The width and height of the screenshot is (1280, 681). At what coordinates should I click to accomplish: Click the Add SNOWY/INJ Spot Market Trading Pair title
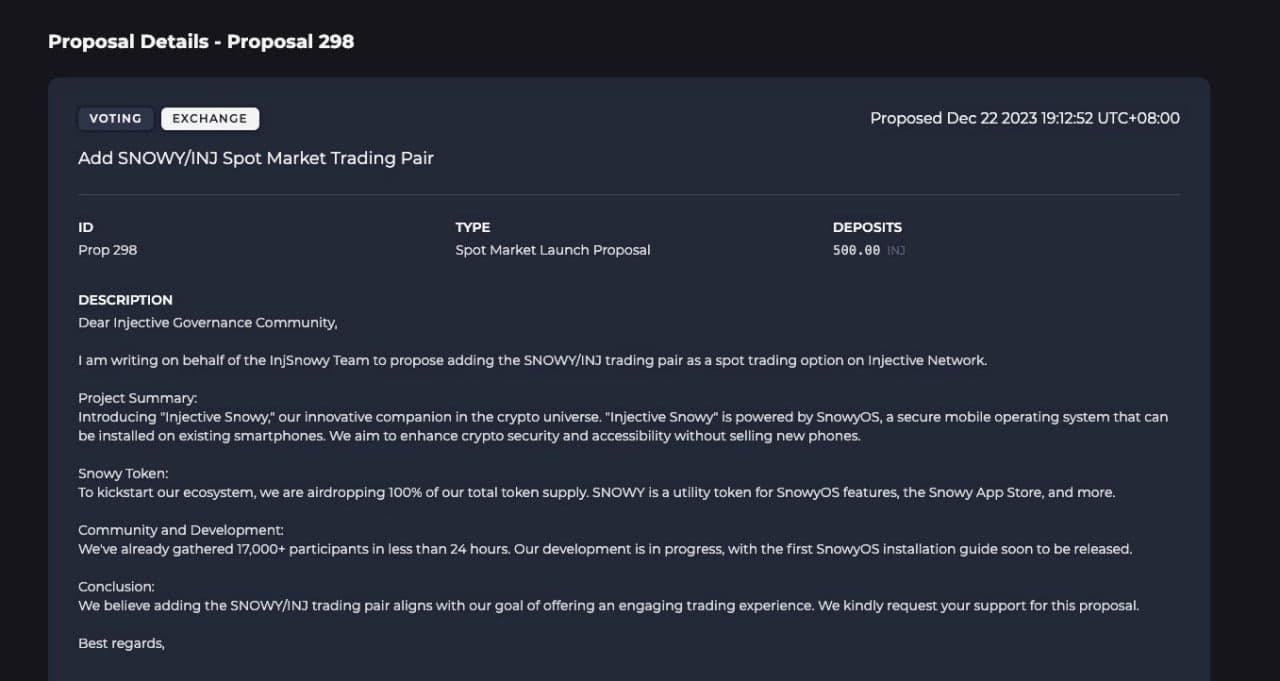[256, 158]
